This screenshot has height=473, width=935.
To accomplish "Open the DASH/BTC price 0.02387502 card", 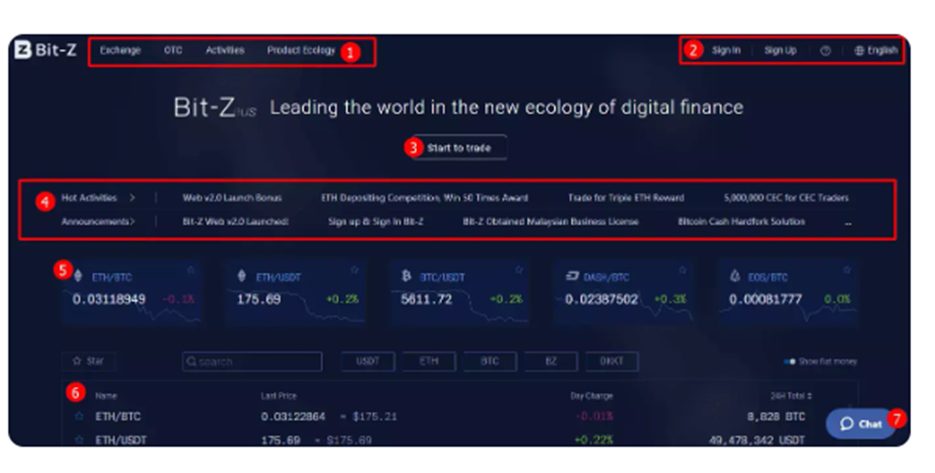I will (623, 292).
